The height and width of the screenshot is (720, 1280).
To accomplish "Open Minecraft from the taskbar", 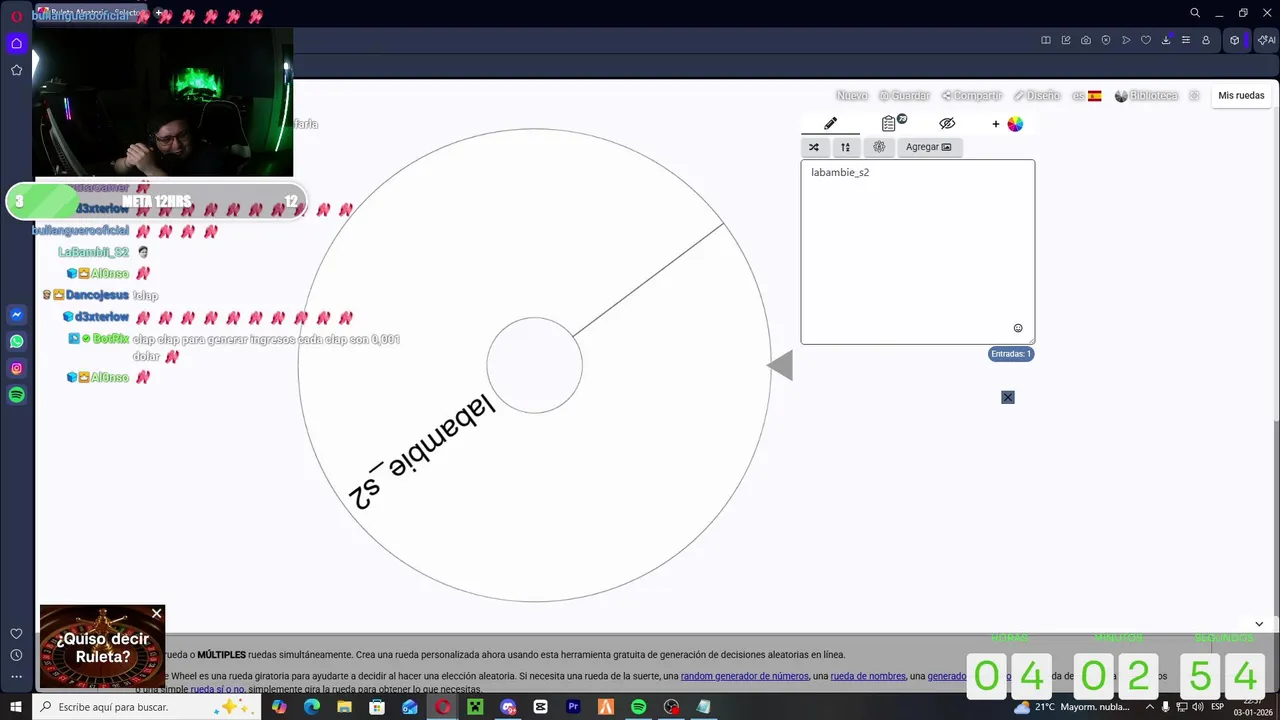I will pyautogui.click(x=475, y=707).
